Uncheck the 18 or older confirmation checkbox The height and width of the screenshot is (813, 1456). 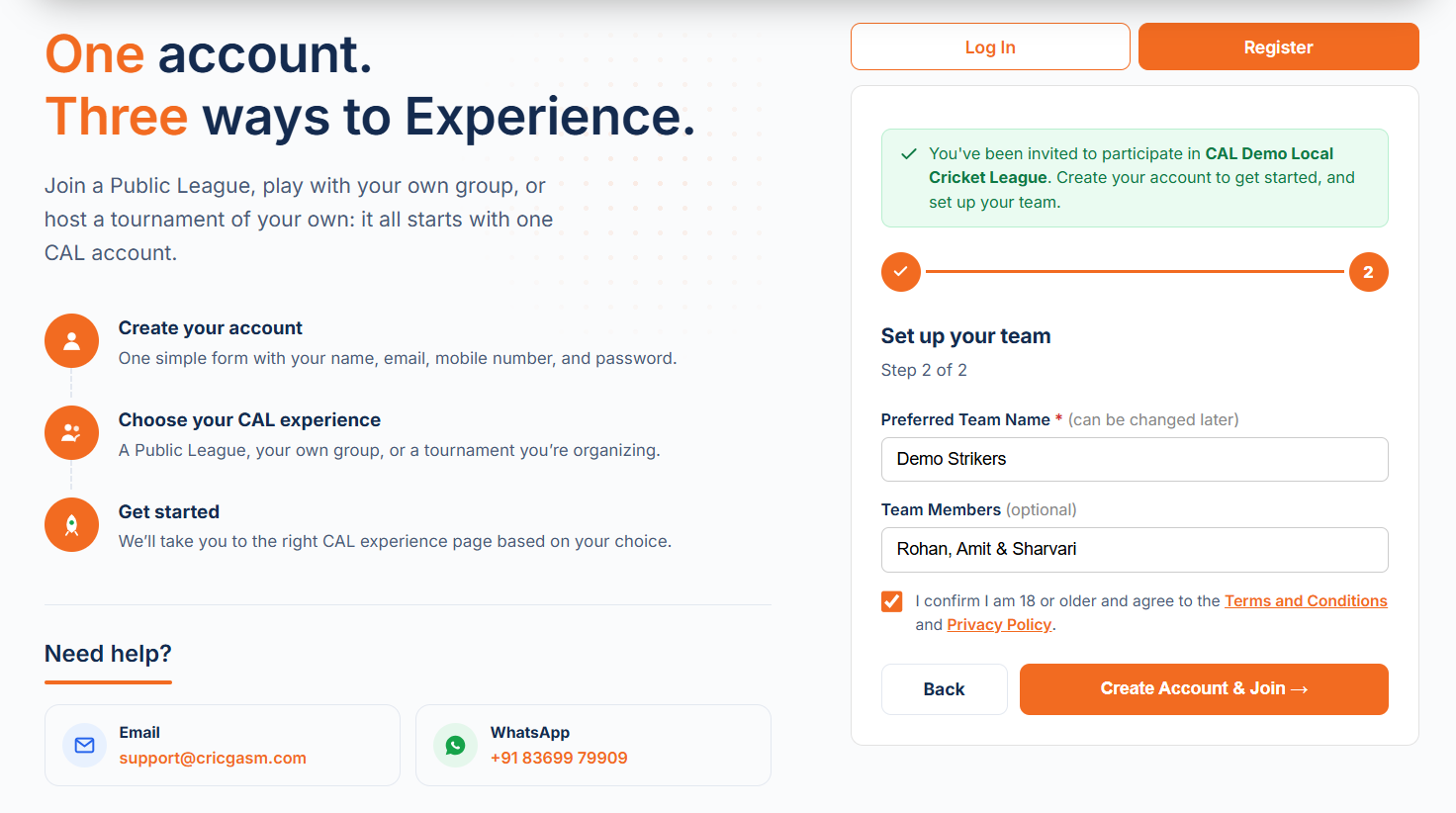[892, 601]
